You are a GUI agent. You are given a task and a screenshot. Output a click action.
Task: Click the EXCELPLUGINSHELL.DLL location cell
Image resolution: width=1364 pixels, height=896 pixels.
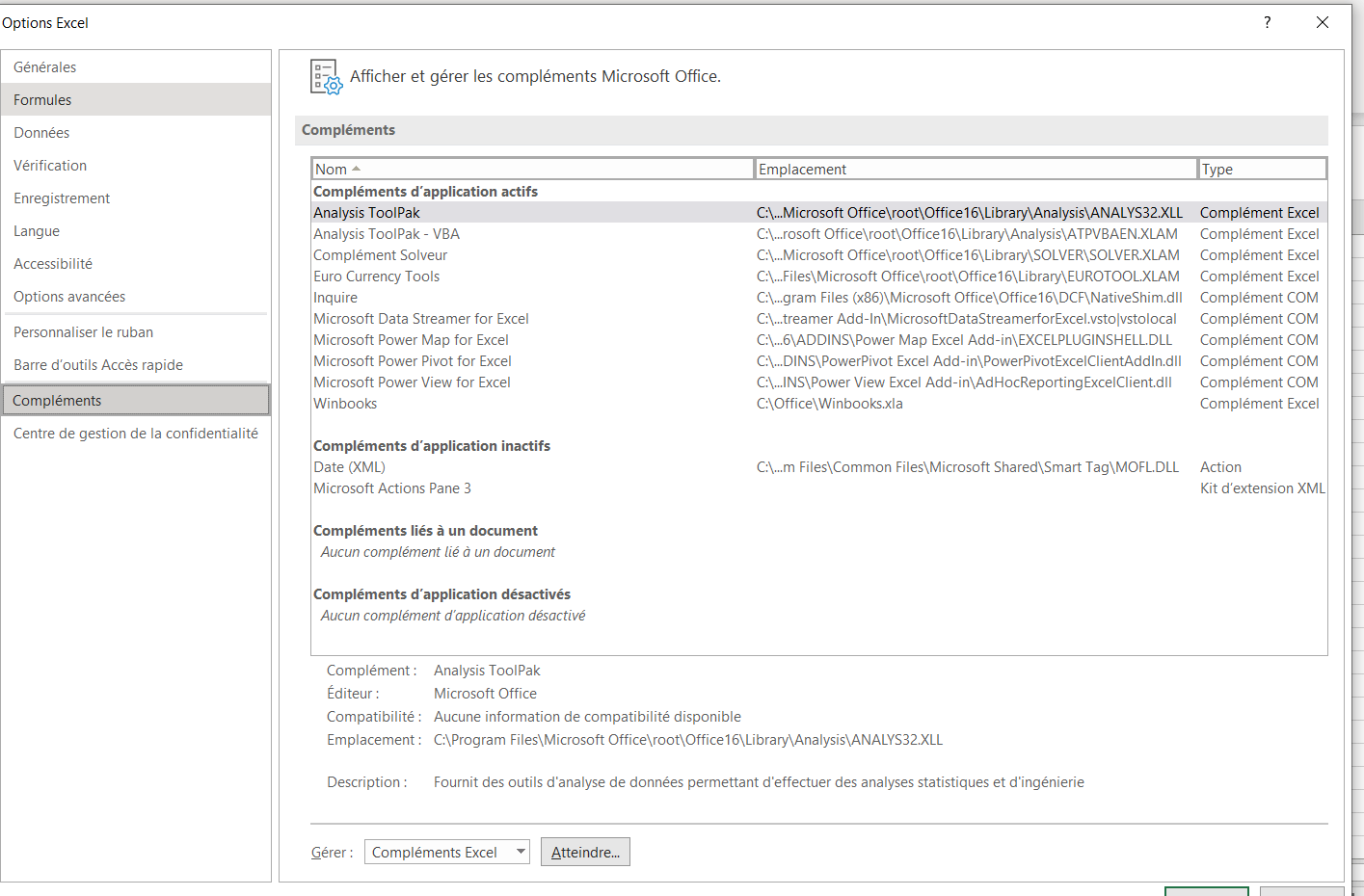pyautogui.click(x=965, y=340)
